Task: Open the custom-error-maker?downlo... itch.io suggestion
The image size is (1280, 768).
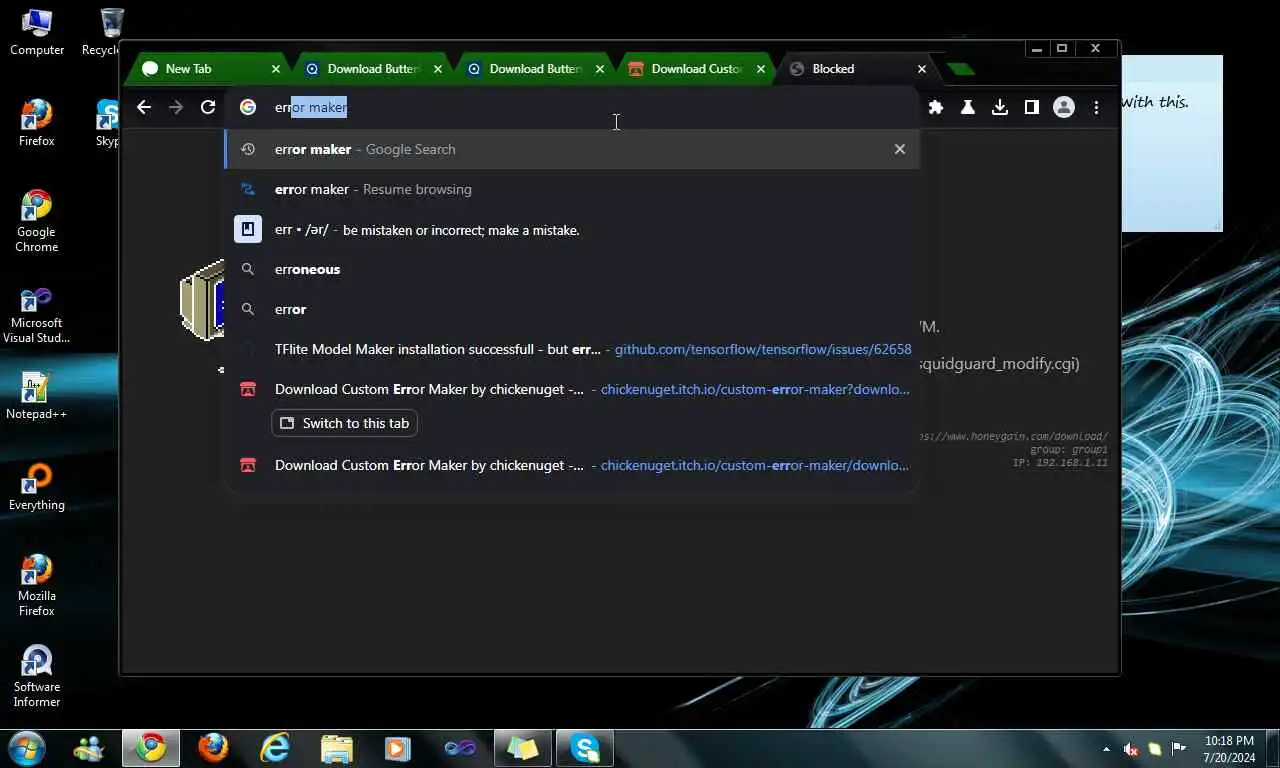Action: click(x=571, y=389)
